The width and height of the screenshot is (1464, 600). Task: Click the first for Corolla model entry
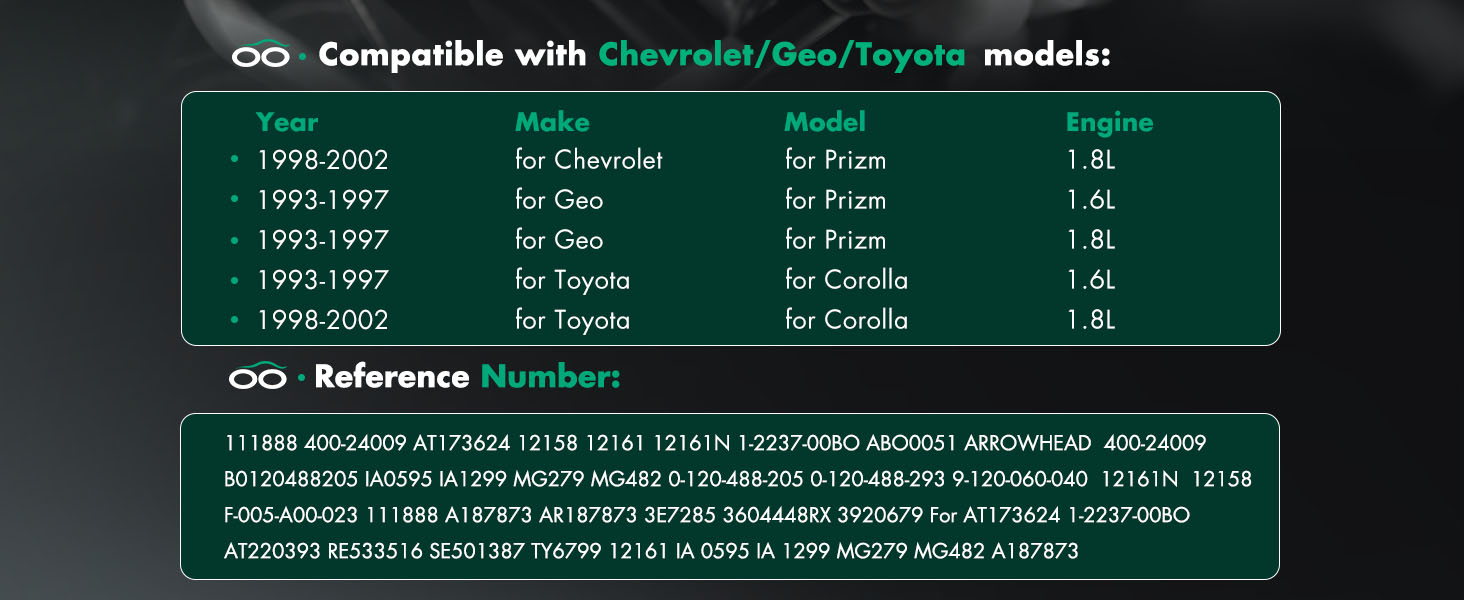847,280
